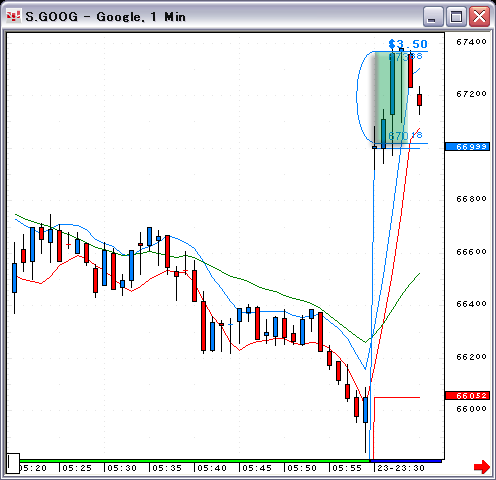Click the 05:50 time axis label

click(x=302, y=468)
